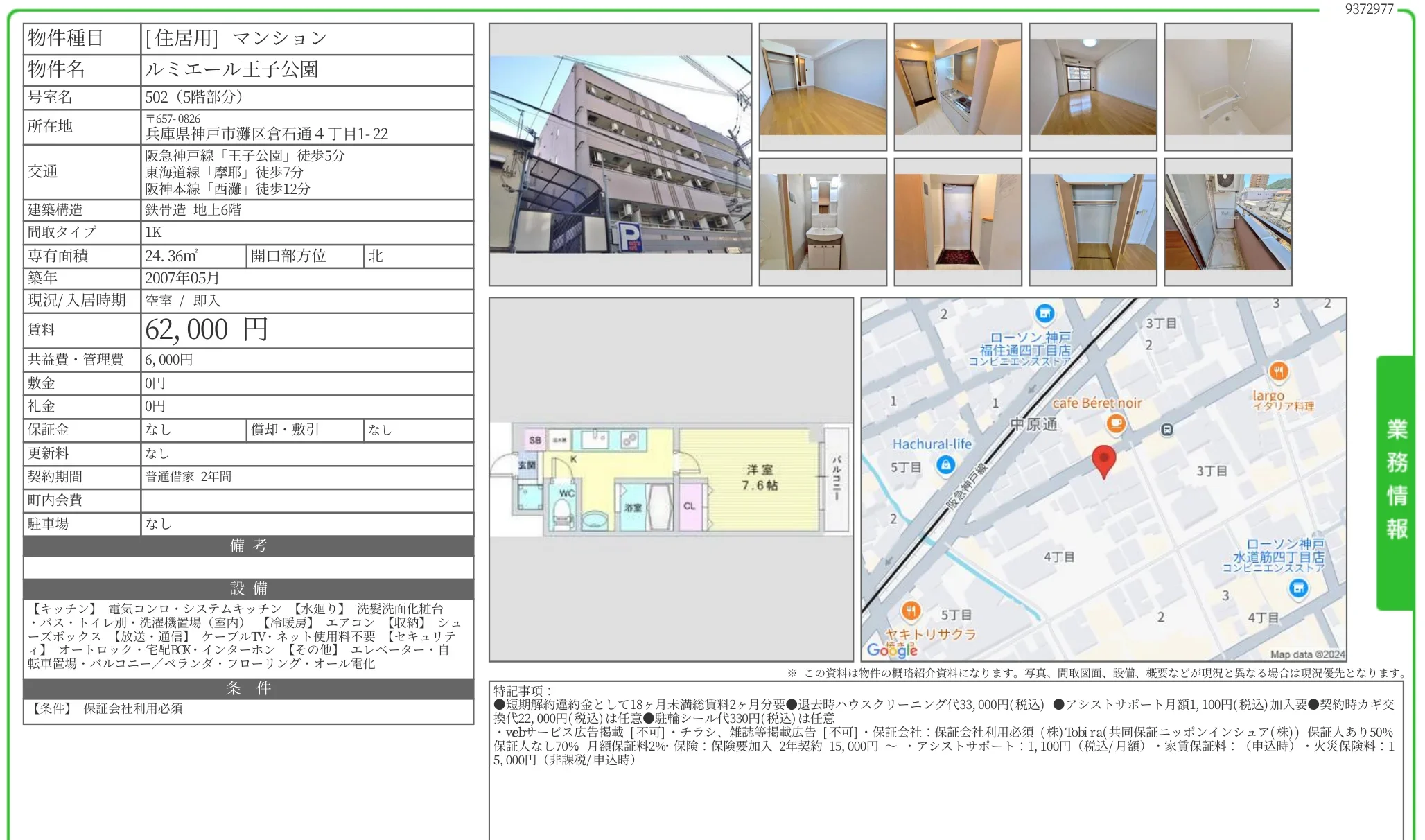
Task: Open the closet interior photo thumbnail
Action: (x=1092, y=222)
